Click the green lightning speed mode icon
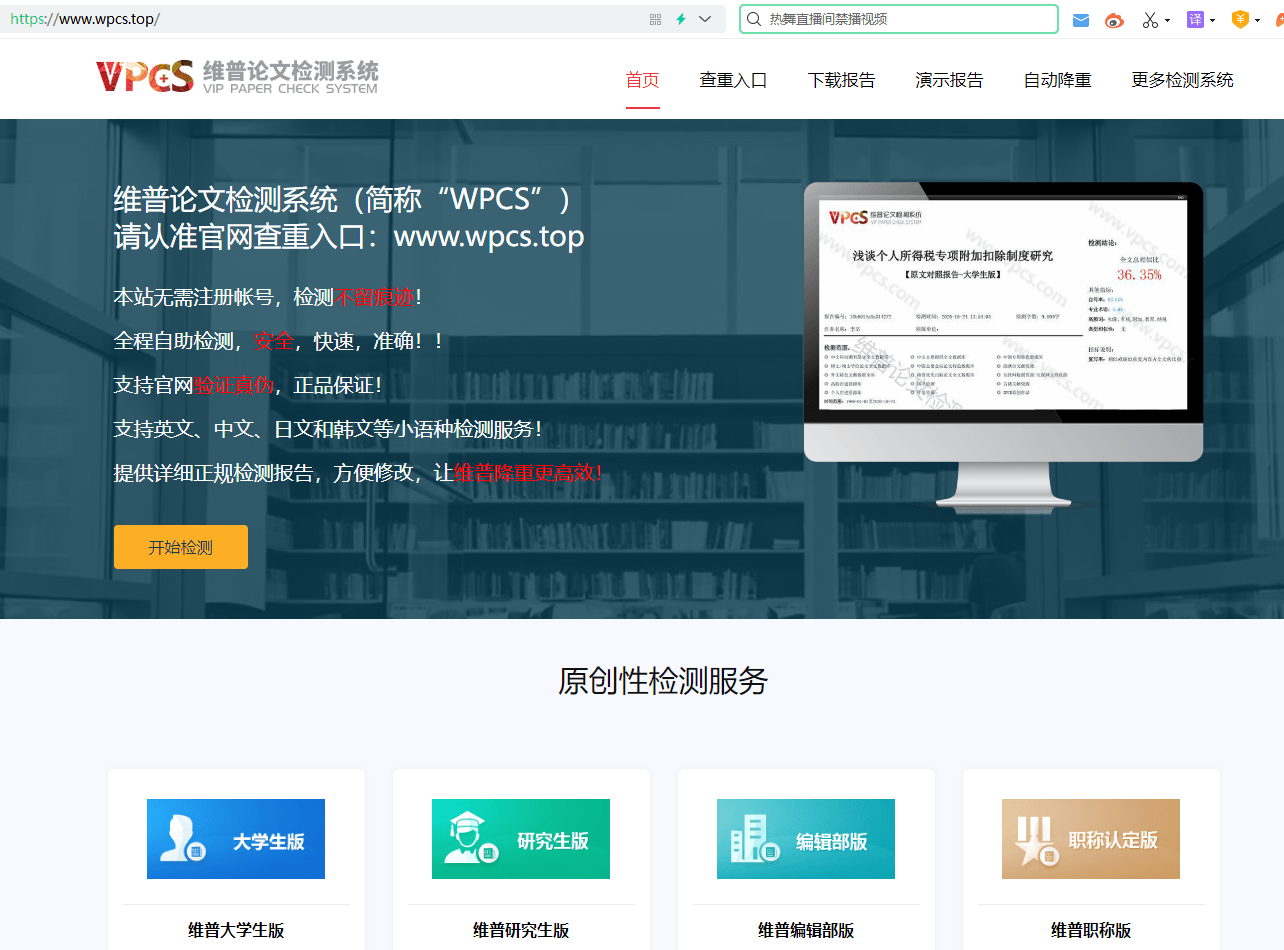The height and width of the screenshot is (950, 1284). (x=681, y=19)
